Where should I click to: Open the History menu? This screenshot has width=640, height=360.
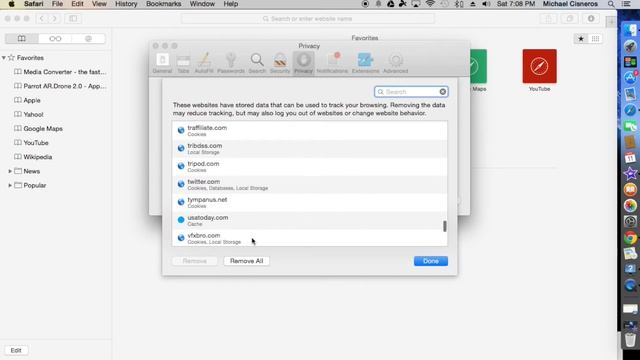point(126,4)
